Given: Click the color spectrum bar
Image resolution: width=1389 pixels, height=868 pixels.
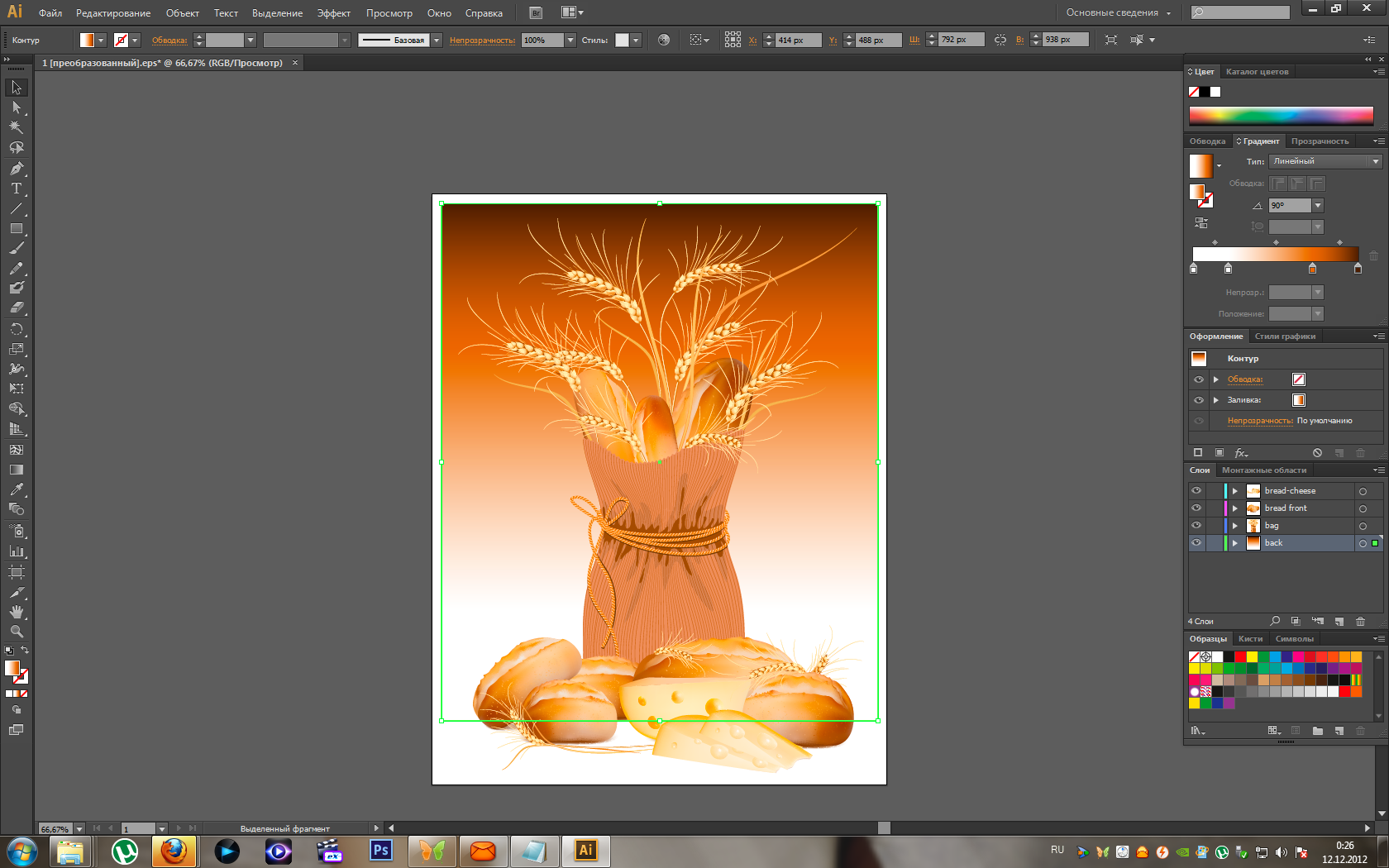Looking at the screenshot, I should 1281,116.
